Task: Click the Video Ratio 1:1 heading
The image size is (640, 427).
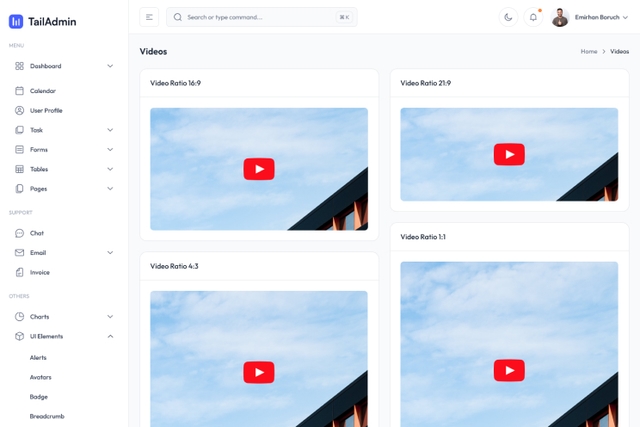Action: click(x=423, y=237)
